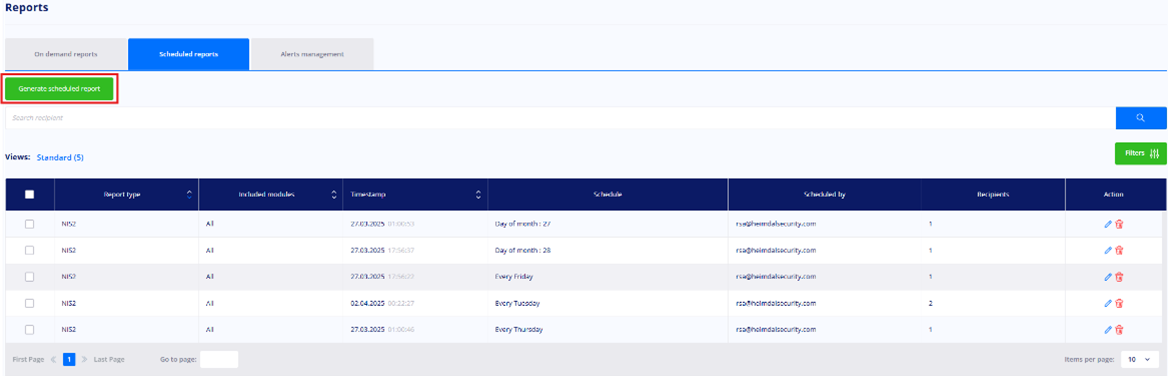The width and height of the screenshot is (1168, 376).
Task: Edit the Day of month : 27 report
Action: pos(1108,223)
